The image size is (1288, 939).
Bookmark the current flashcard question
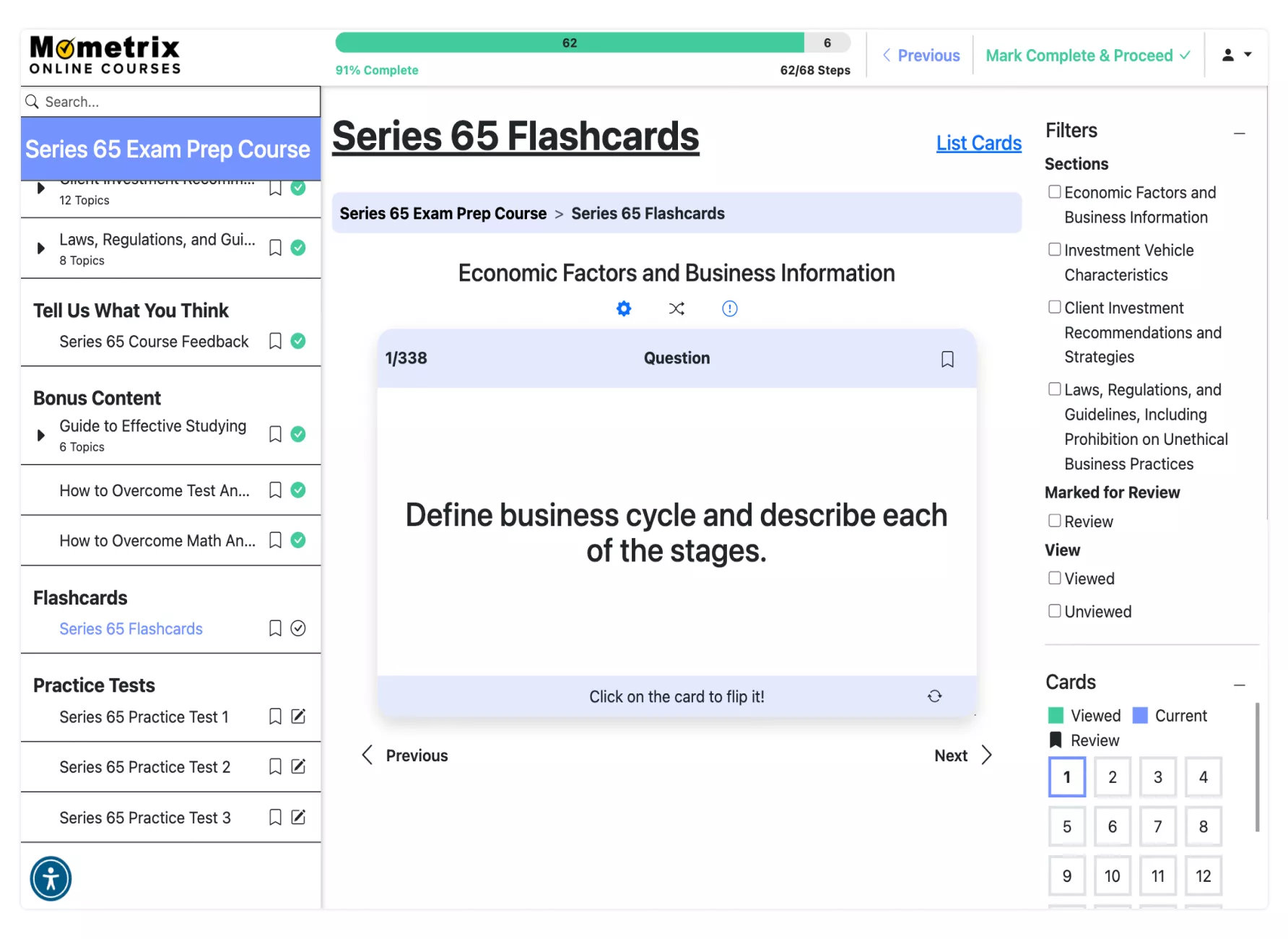click(x=947, y=359)
